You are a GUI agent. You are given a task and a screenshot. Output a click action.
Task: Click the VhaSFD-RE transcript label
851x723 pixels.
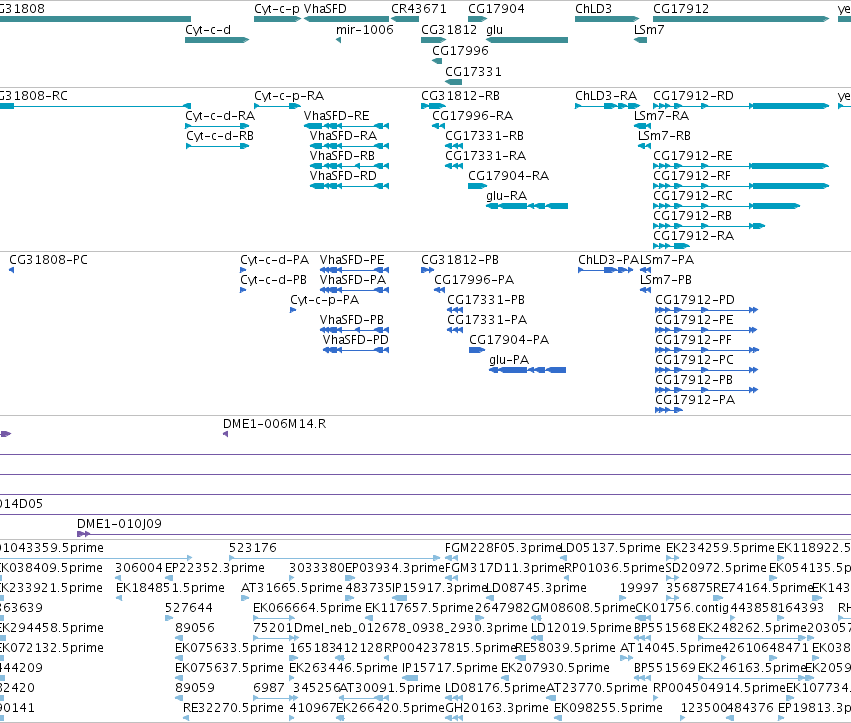point(336,116)
